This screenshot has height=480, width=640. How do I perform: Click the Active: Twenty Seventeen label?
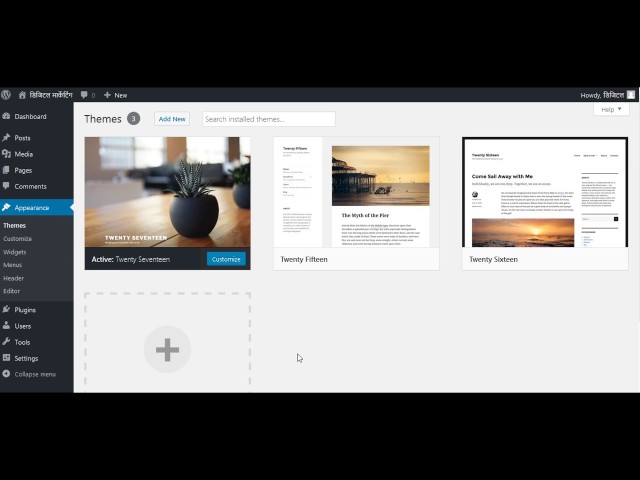tap(131, 259)
